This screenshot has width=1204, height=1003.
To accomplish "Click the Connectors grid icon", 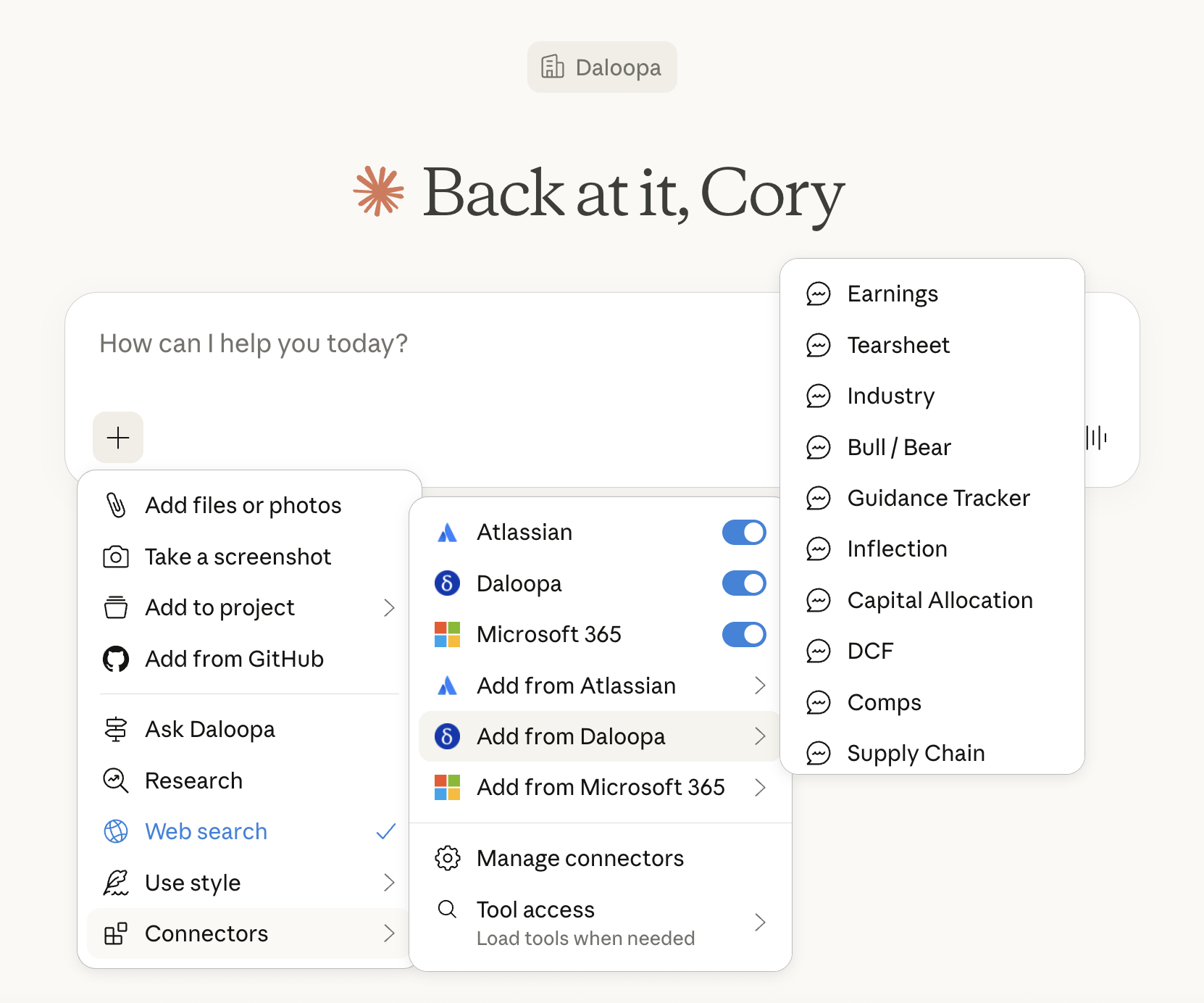I will point(116,933).
